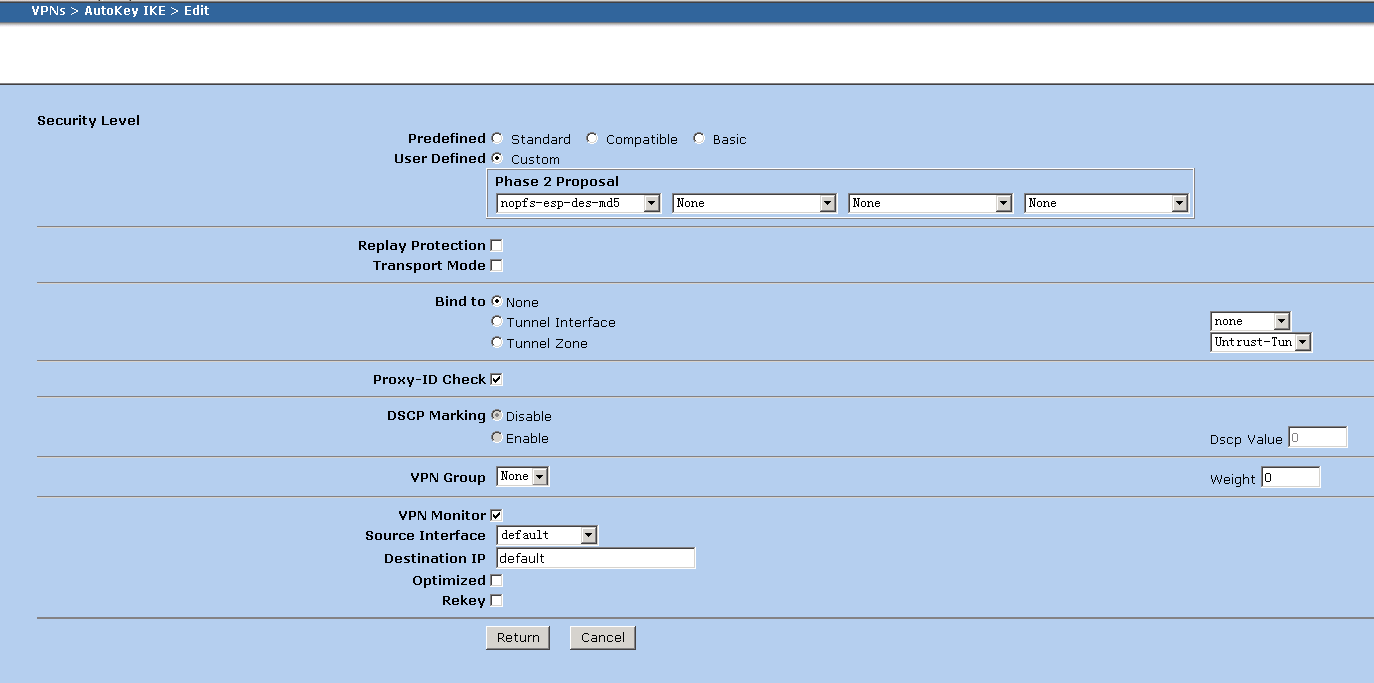Choose the Custom user defined option
Viewport: 1374px width, 683px height.
coord(497,158)
